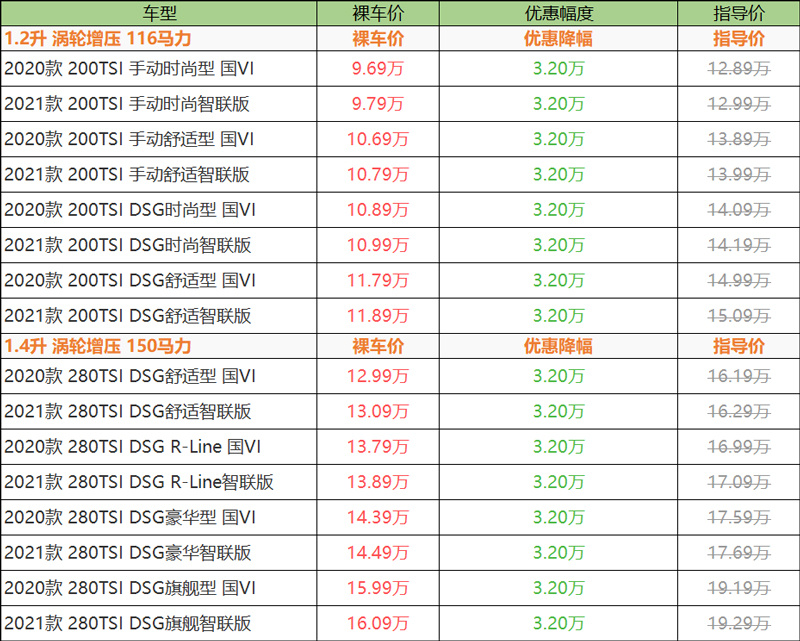Select orange 裸车价 label in 1.2升 section
The height and width of the screenshot is (641, 800).
click(x=378, y=39)
